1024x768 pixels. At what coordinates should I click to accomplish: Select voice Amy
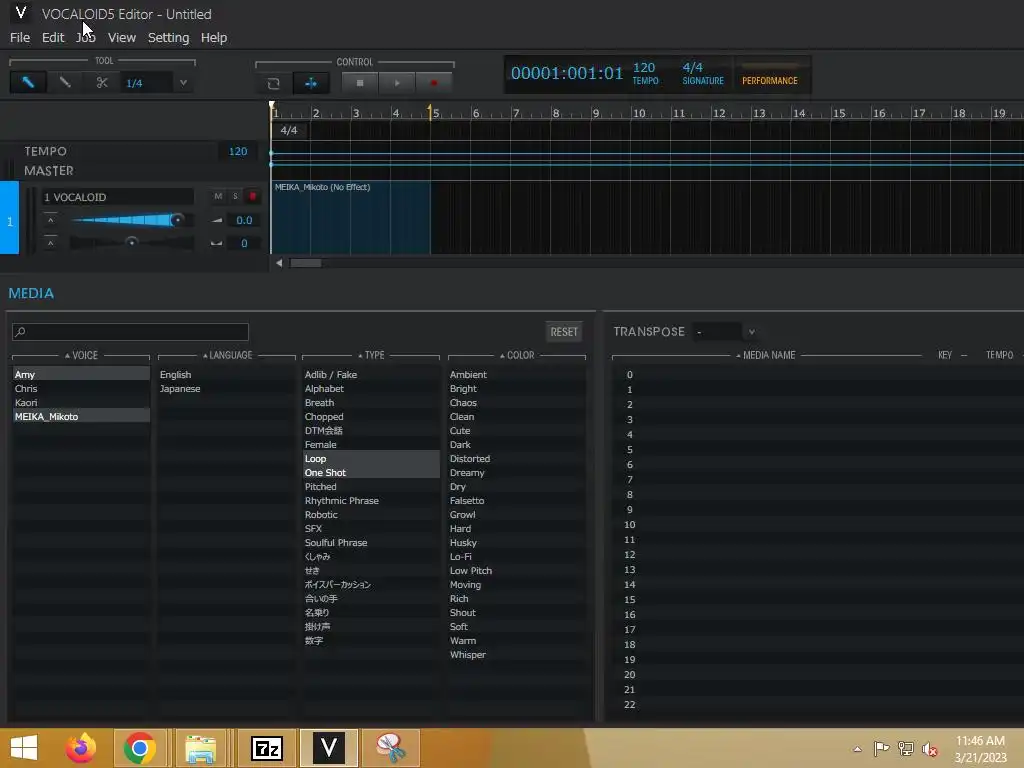click(x=81, y=374)
